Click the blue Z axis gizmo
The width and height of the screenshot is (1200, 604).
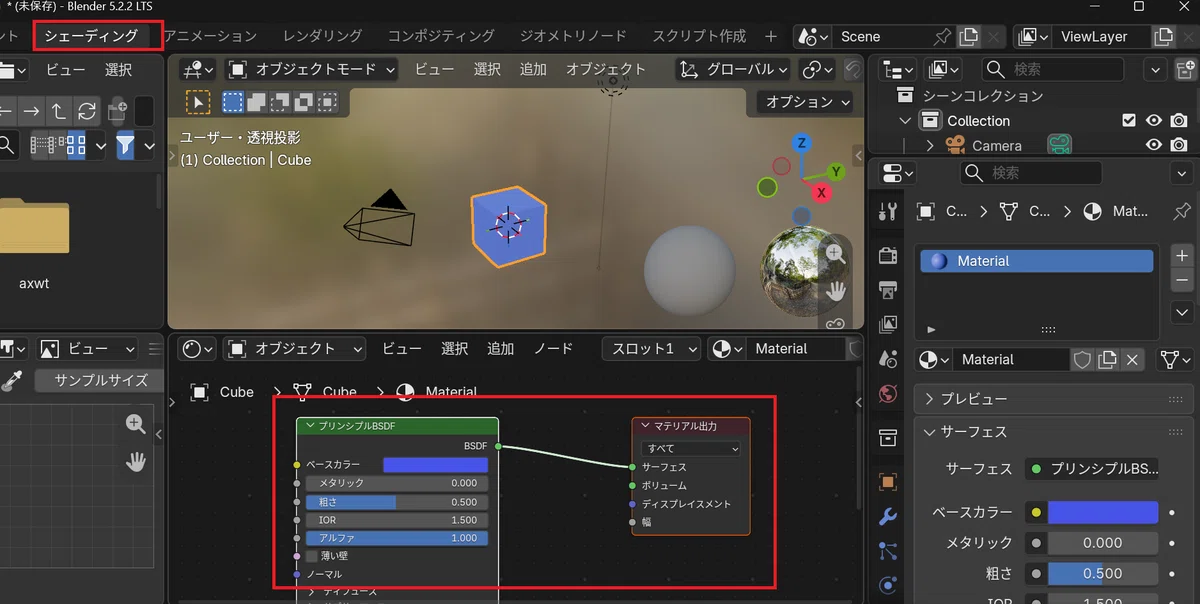(802, 144)
